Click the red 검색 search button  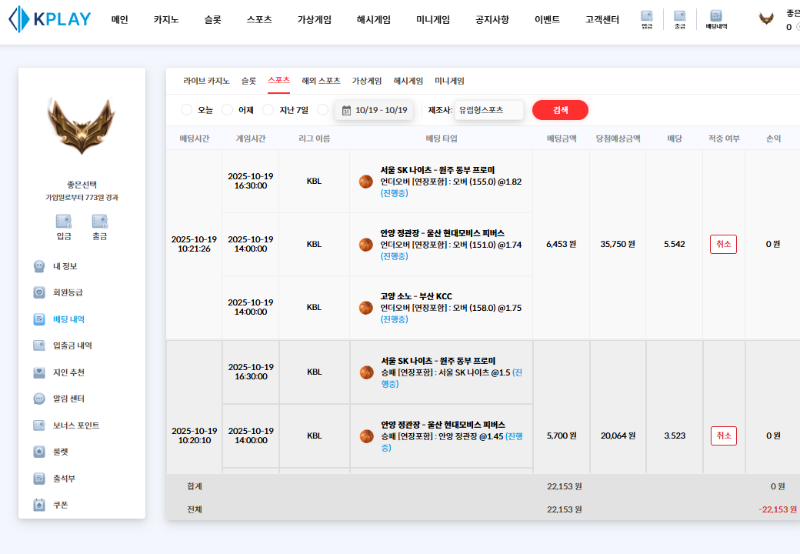pyautogui.click(x=560, y=110)
